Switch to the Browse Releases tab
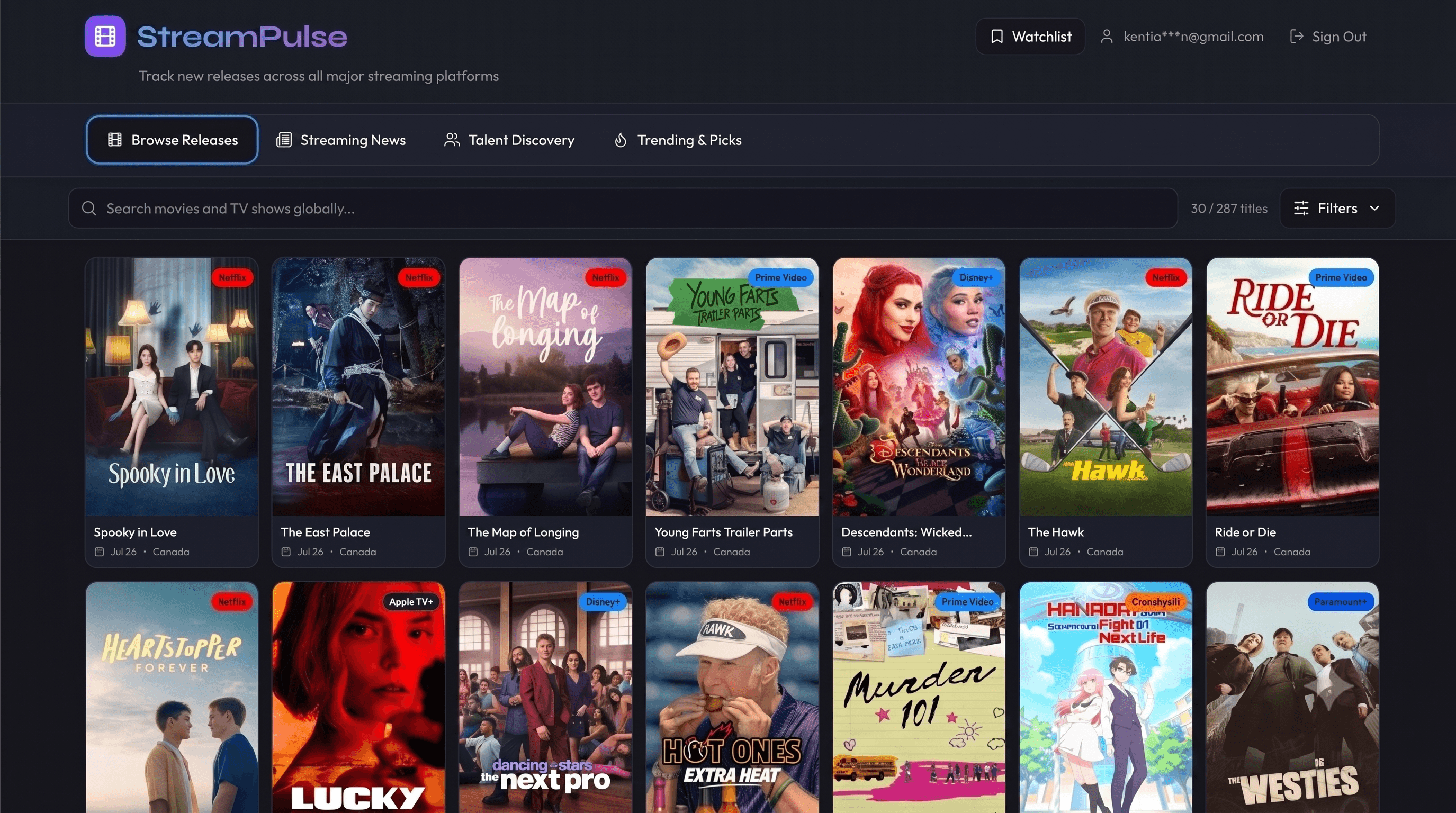1456x813 pixels. (x=173, y=140)
